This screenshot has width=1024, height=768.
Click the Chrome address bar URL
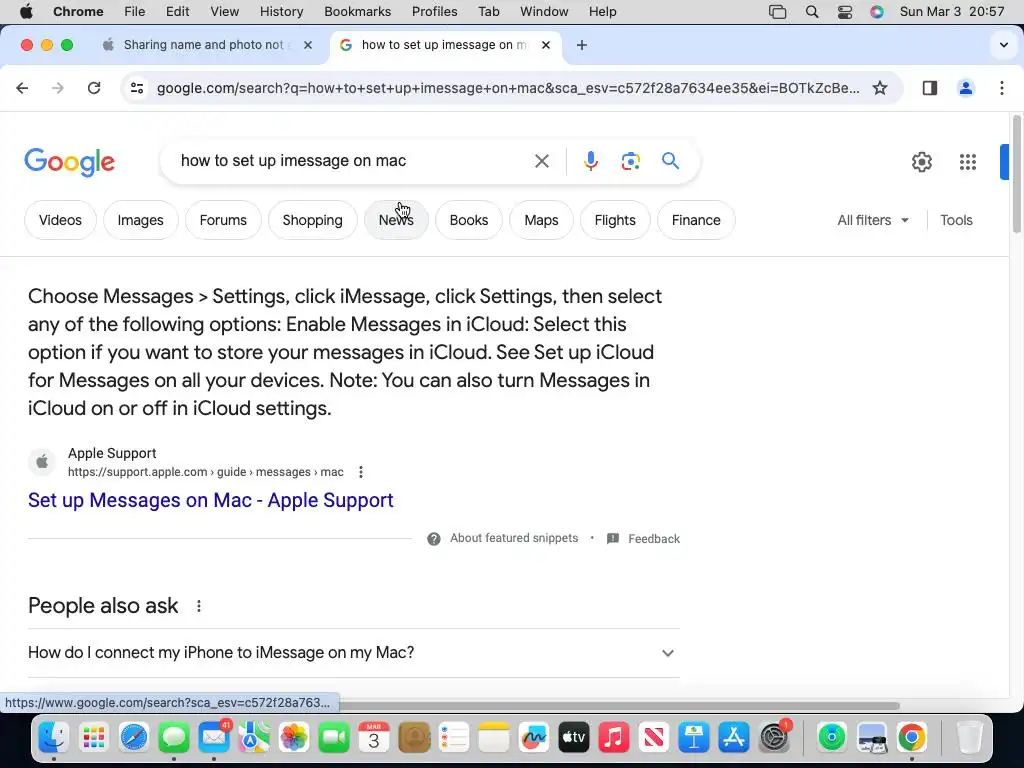point(508,88)
